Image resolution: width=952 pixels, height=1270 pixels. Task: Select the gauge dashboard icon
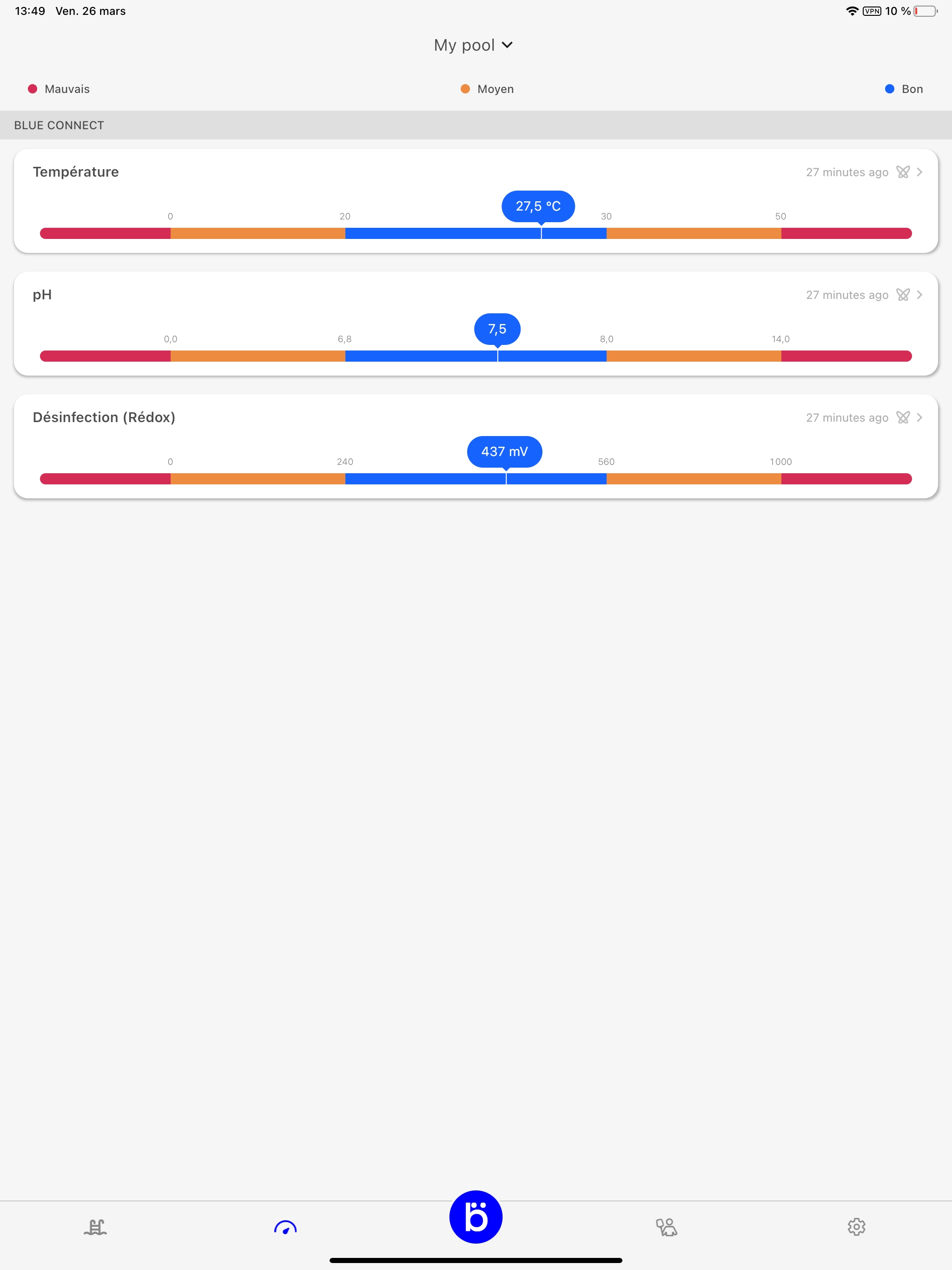click(285, 1226)
